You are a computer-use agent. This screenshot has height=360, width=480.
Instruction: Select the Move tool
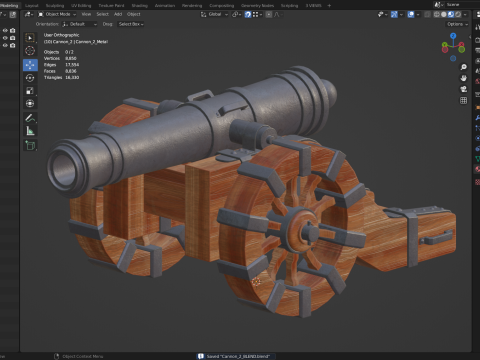point(30,65)
